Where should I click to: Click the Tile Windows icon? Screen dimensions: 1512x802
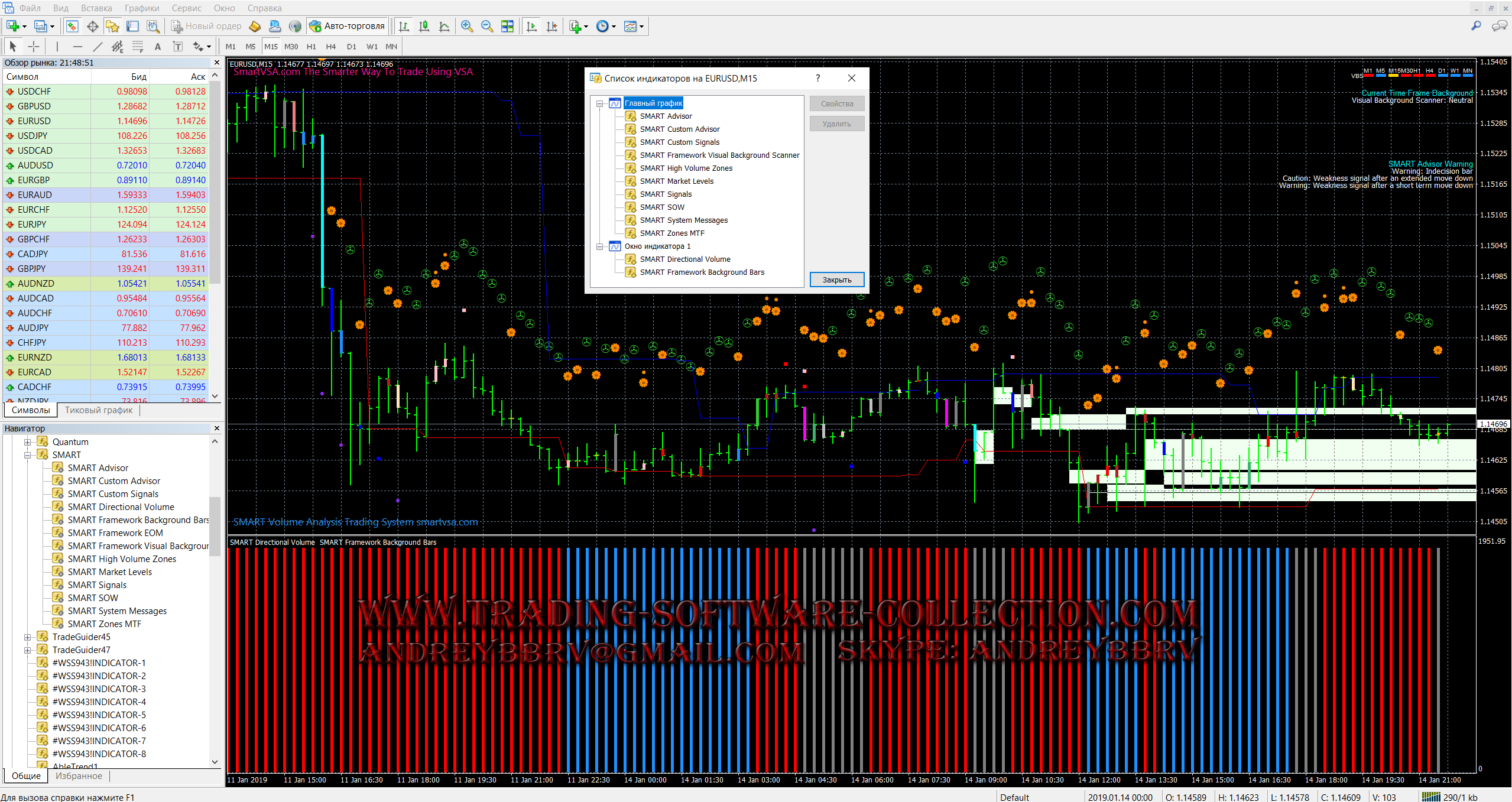click(507, 26)
